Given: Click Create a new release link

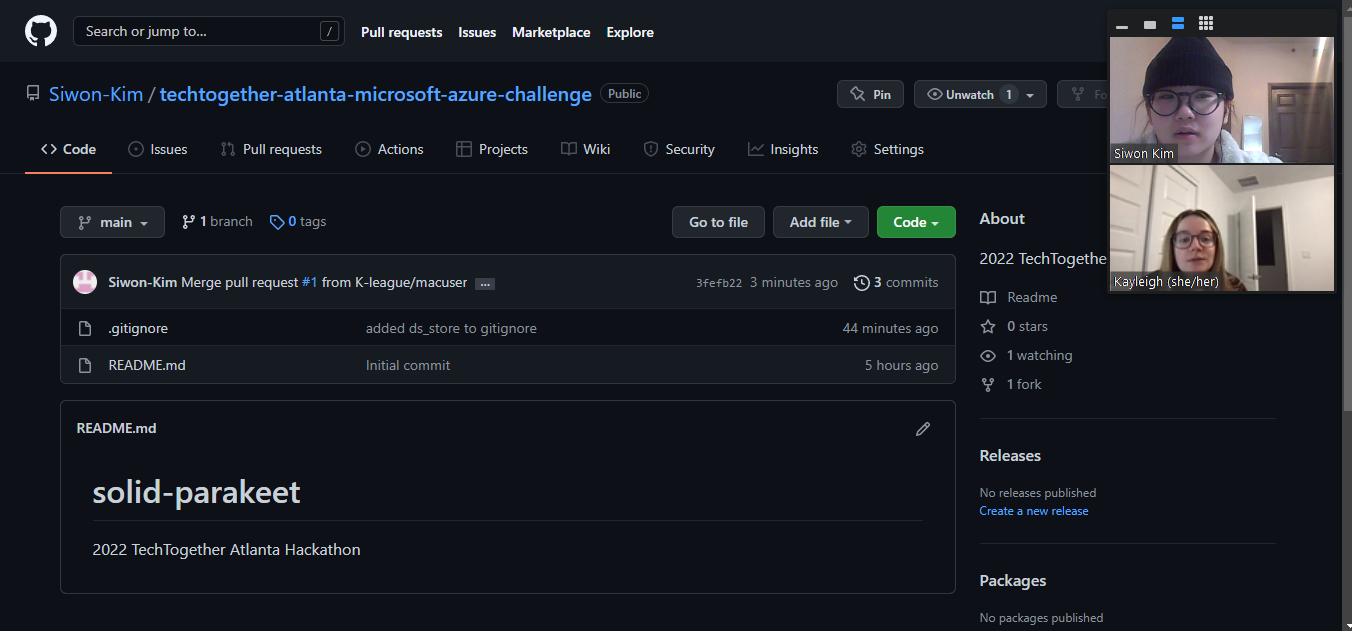Looking at the screenshot, I should [x=1034, y=511].
